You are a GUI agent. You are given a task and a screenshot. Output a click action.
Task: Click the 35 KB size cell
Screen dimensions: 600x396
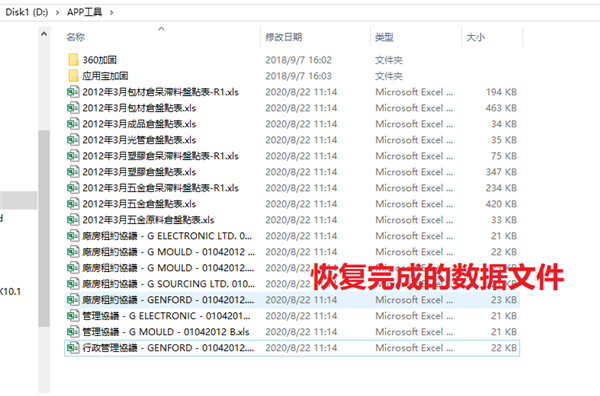(504, 140)
